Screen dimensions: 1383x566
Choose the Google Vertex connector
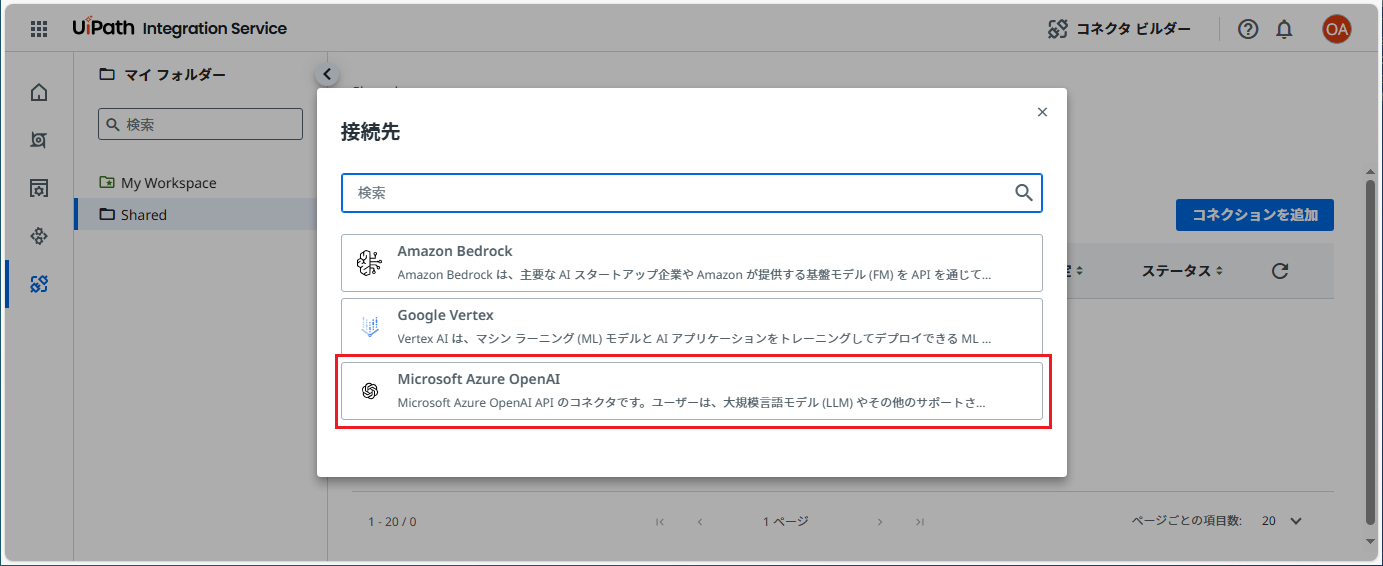(692, 327)
